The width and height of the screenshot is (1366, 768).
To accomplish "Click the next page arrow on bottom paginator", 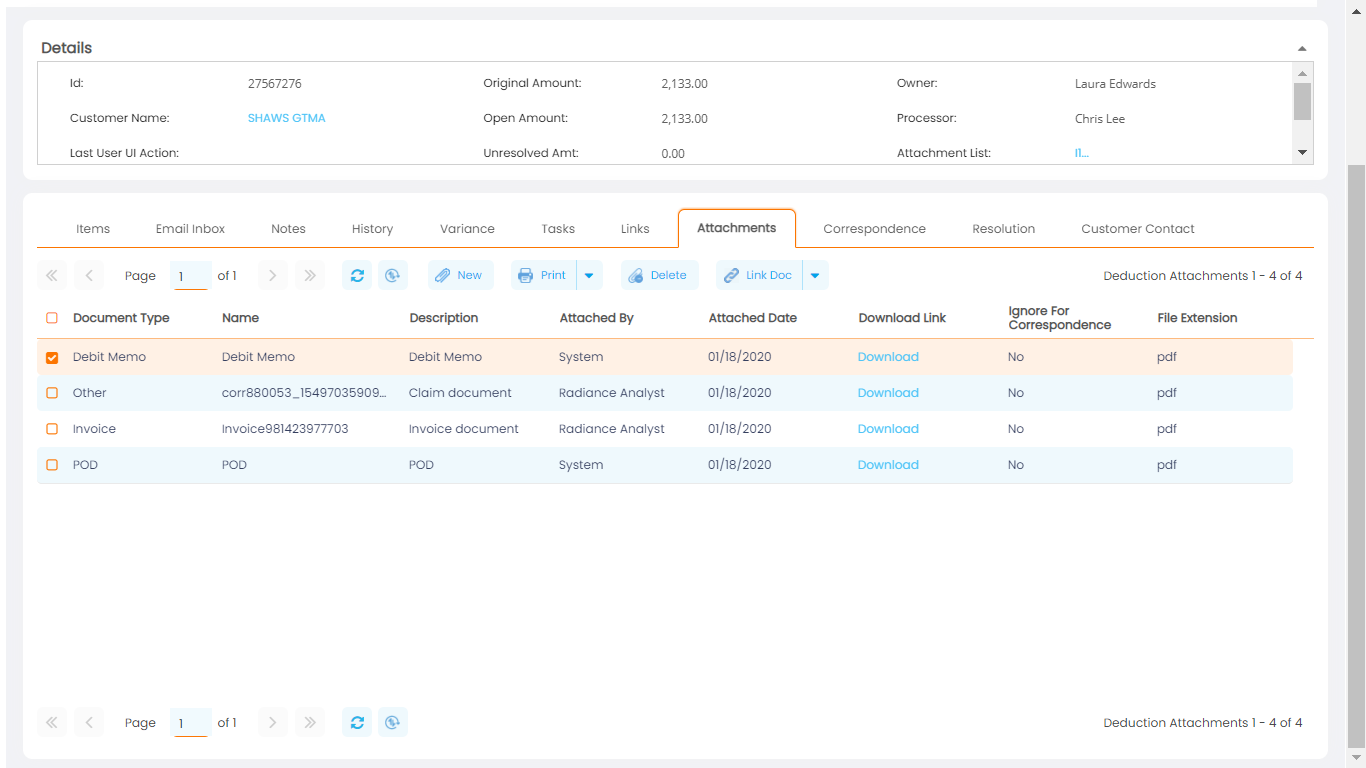I will (272, 722).
